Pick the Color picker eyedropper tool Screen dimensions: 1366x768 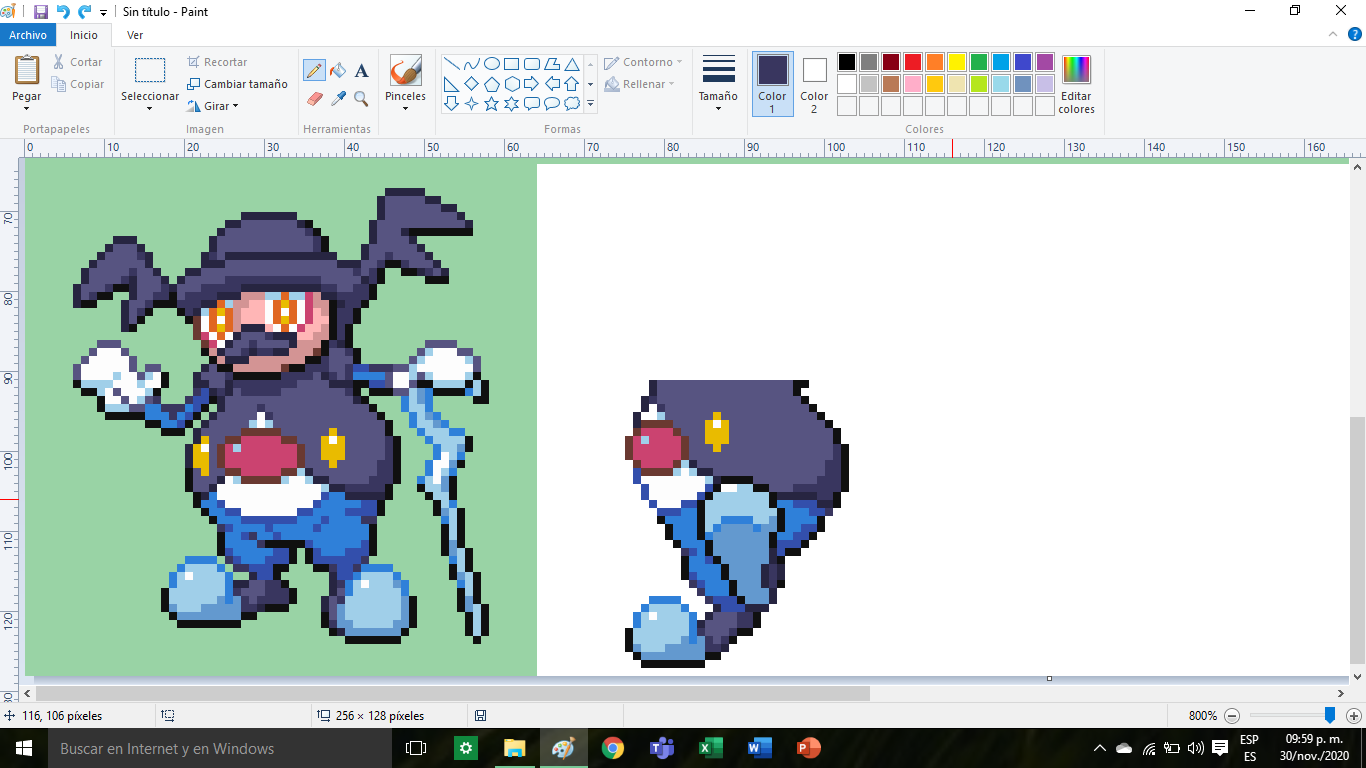point(338,99)
